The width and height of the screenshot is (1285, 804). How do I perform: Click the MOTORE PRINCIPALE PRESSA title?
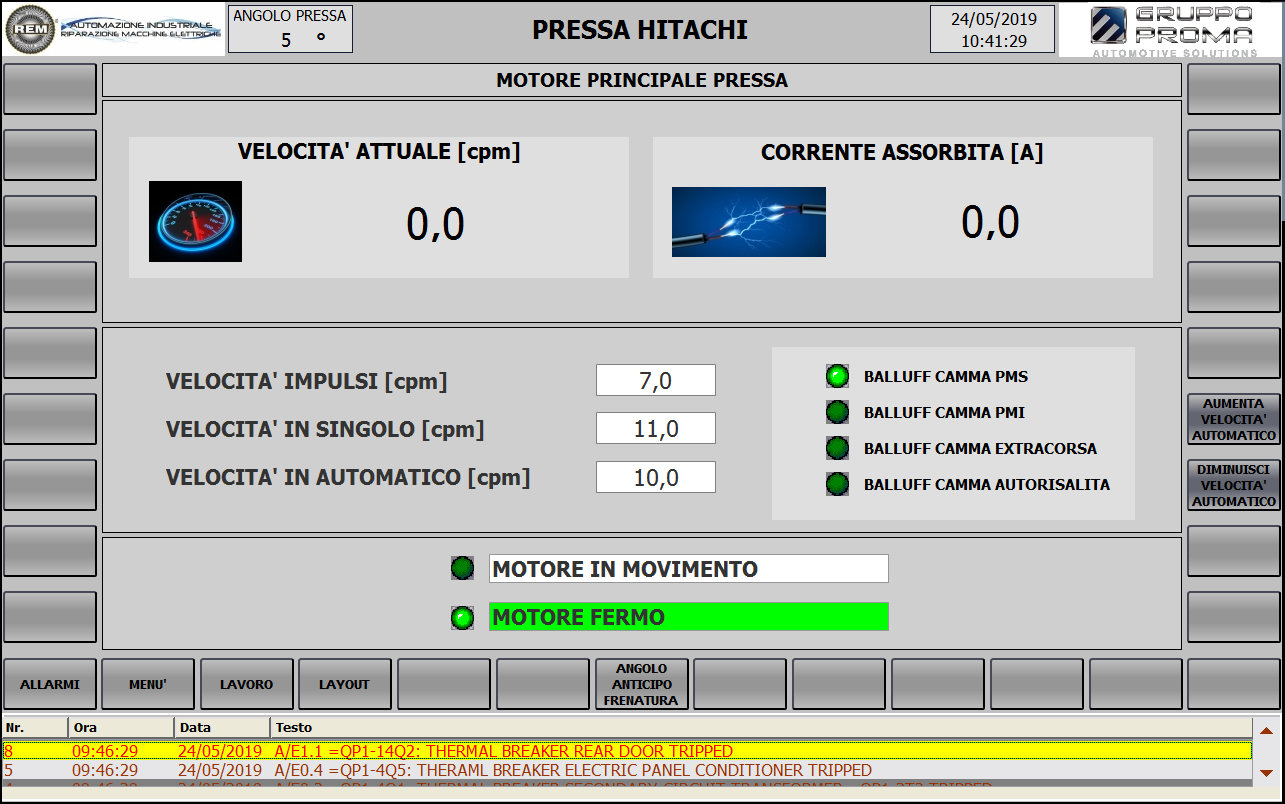coord(642,80)
